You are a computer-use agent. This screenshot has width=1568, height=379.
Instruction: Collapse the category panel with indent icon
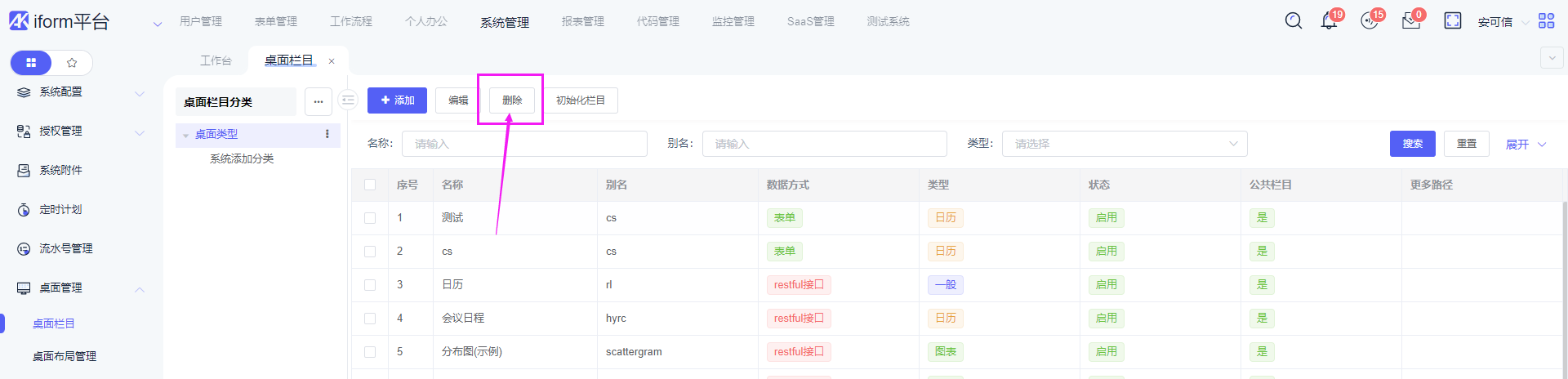click(x=349, y=100)
